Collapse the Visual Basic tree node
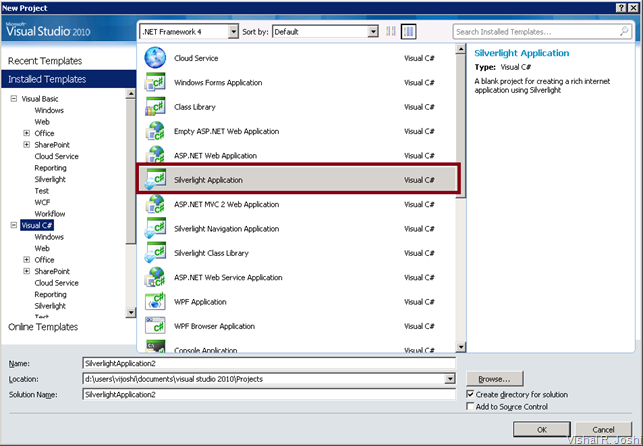The height and width of the screenshot is (446, 643). [14, 98]
